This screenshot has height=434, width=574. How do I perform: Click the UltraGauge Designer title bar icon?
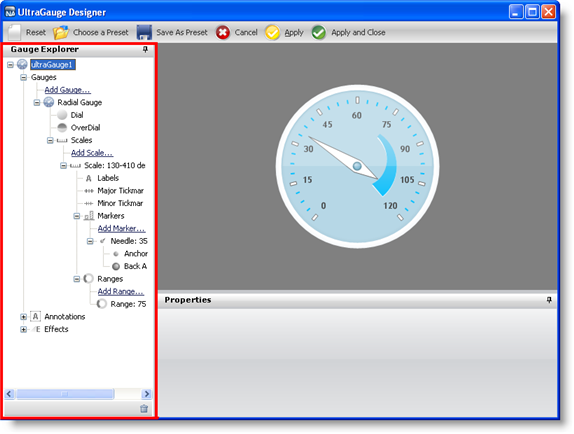[x=10, y=12]
